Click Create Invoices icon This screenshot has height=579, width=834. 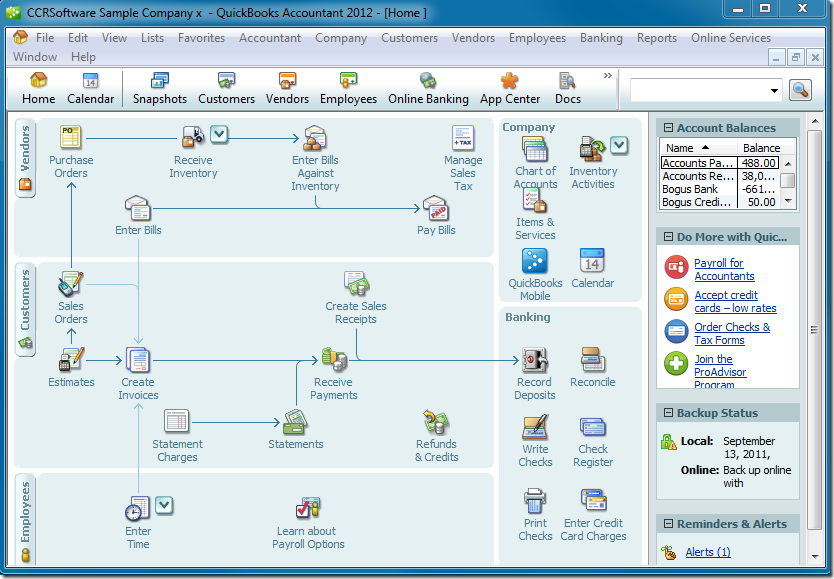point(138,359)
